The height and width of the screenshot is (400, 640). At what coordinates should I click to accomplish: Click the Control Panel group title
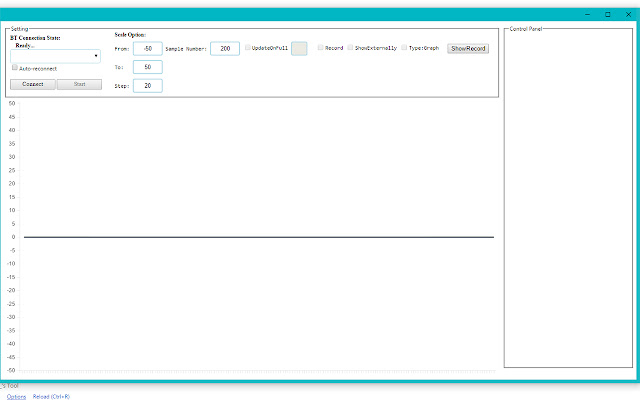tap(526, 29)
